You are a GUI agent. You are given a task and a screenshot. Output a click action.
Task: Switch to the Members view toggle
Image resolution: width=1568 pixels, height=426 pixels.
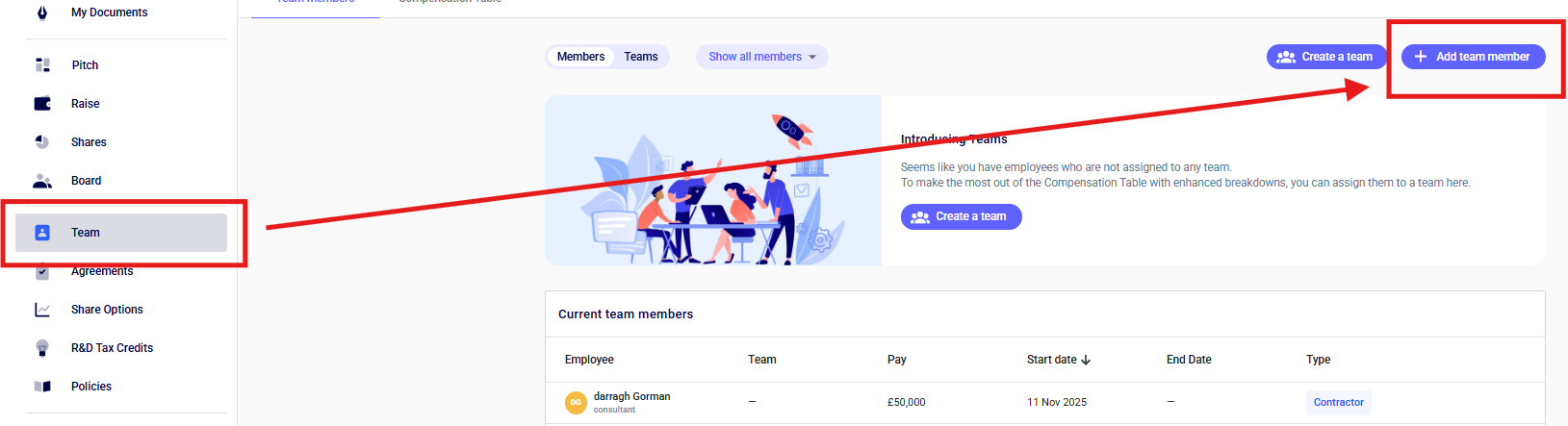click(580, 57)
